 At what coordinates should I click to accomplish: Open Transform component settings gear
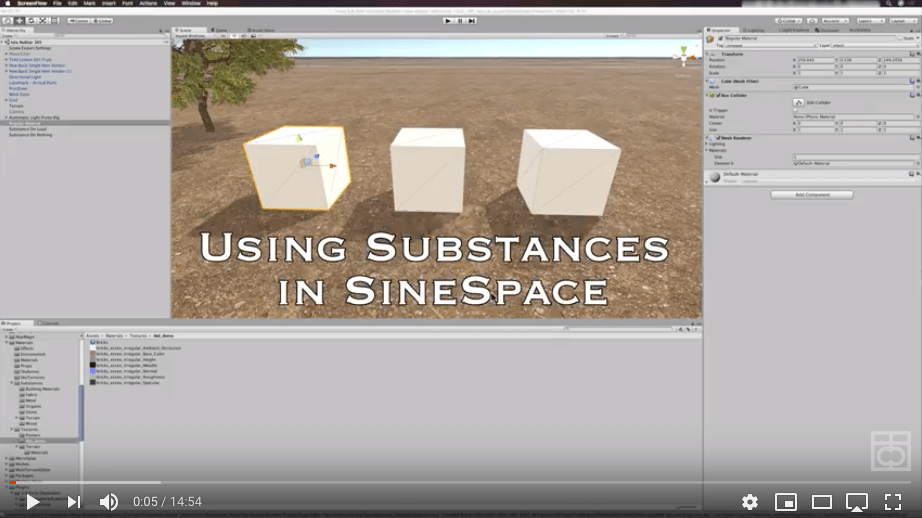[x=917, y=54]
